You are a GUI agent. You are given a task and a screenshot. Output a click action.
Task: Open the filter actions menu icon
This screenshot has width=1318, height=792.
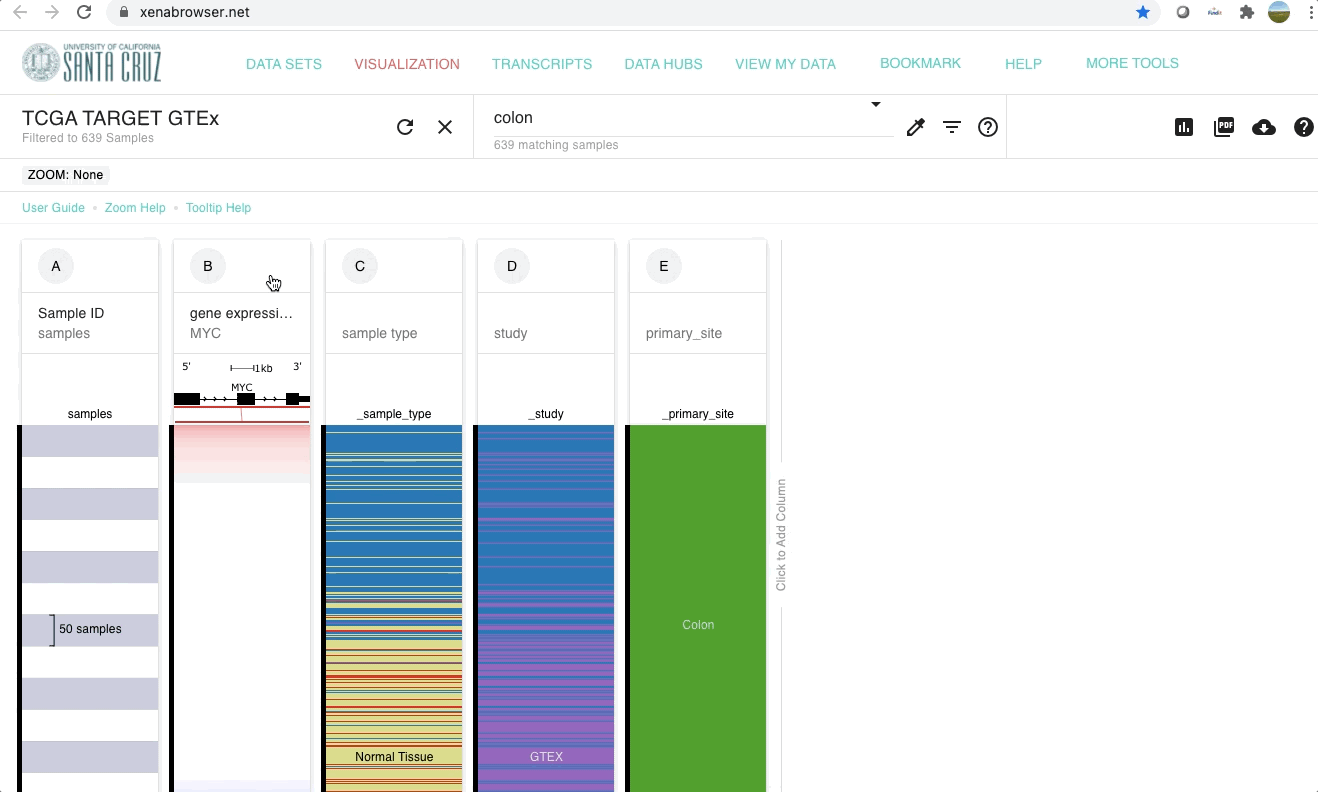click(952, 127)
